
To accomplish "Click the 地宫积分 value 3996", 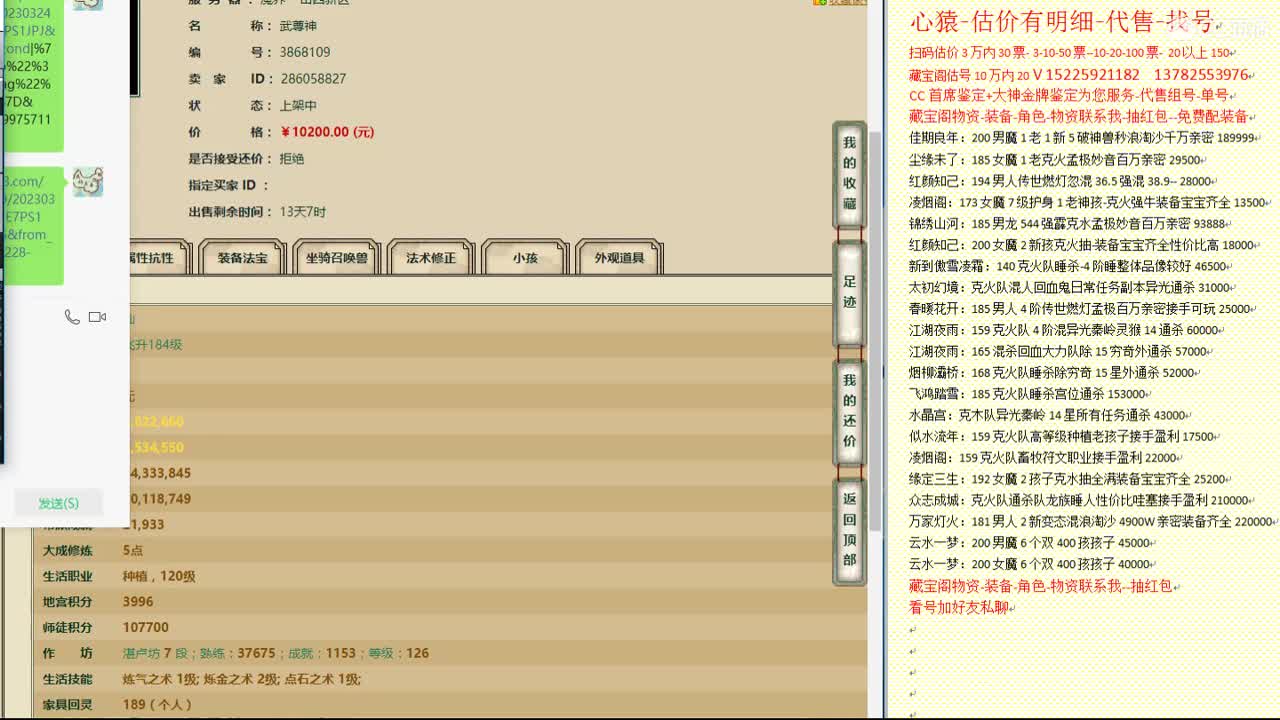I will (x=138, y=602).
